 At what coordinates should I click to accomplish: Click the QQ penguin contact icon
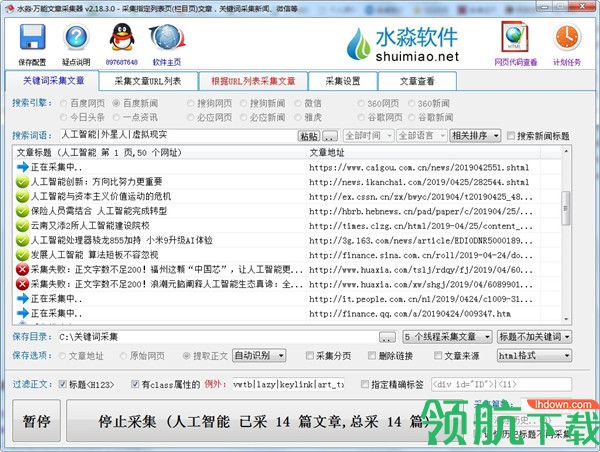point(122,37)
